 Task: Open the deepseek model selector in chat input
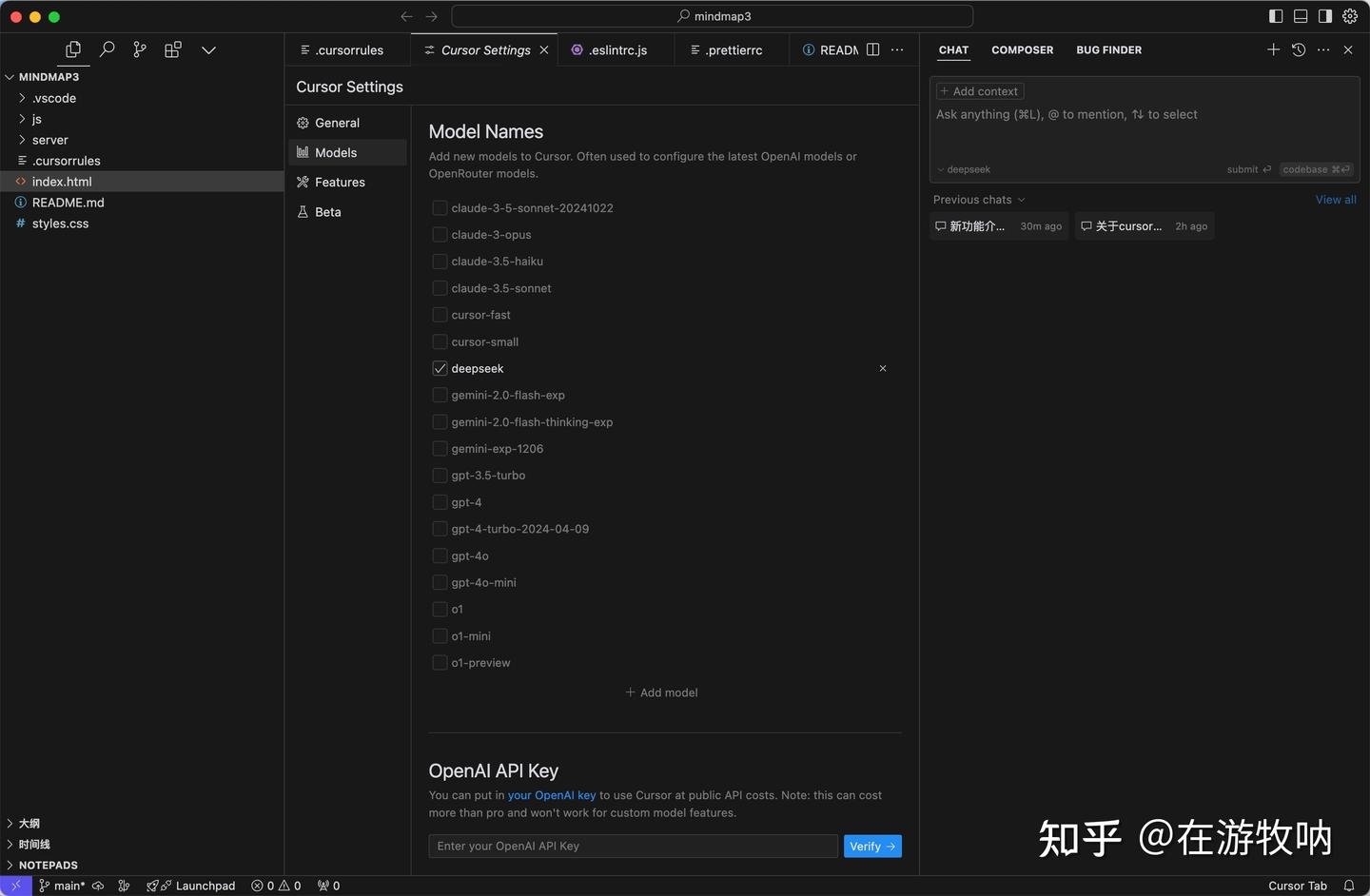[x=963, y=169]
